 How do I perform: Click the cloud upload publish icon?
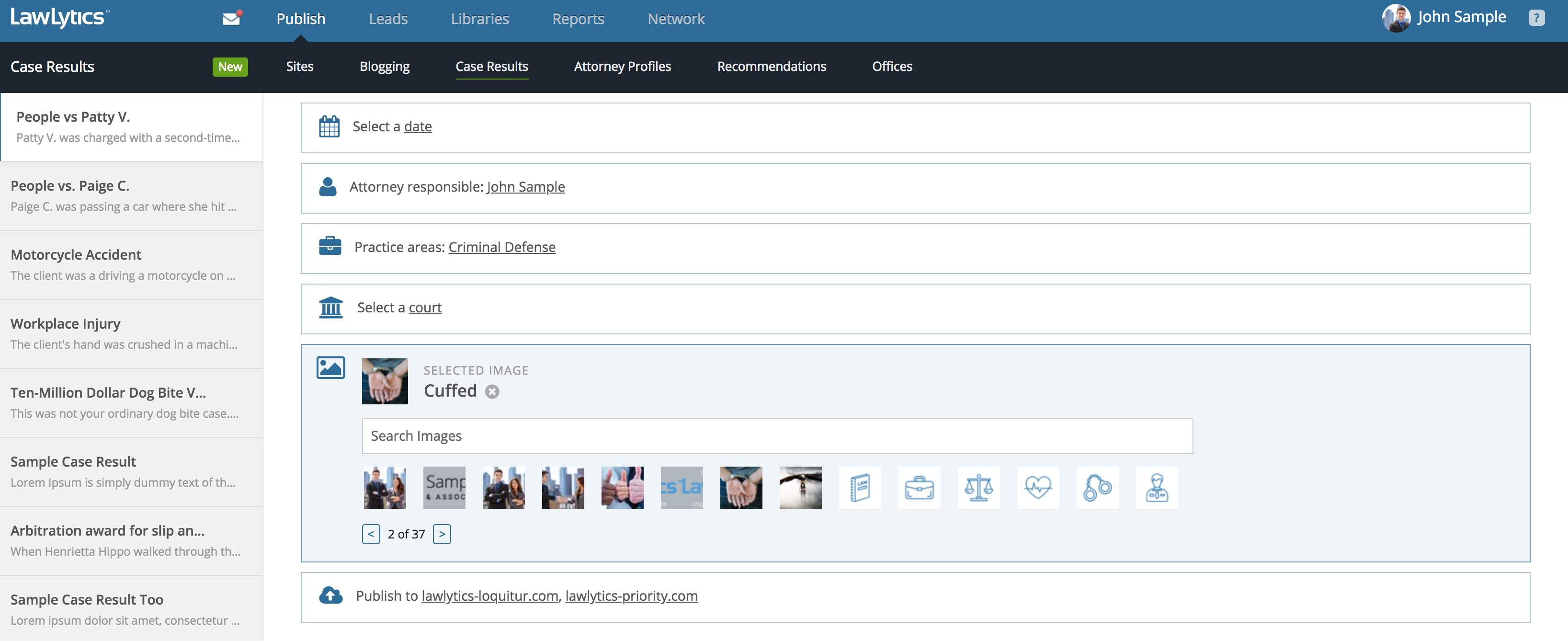(x=330, y=595)
